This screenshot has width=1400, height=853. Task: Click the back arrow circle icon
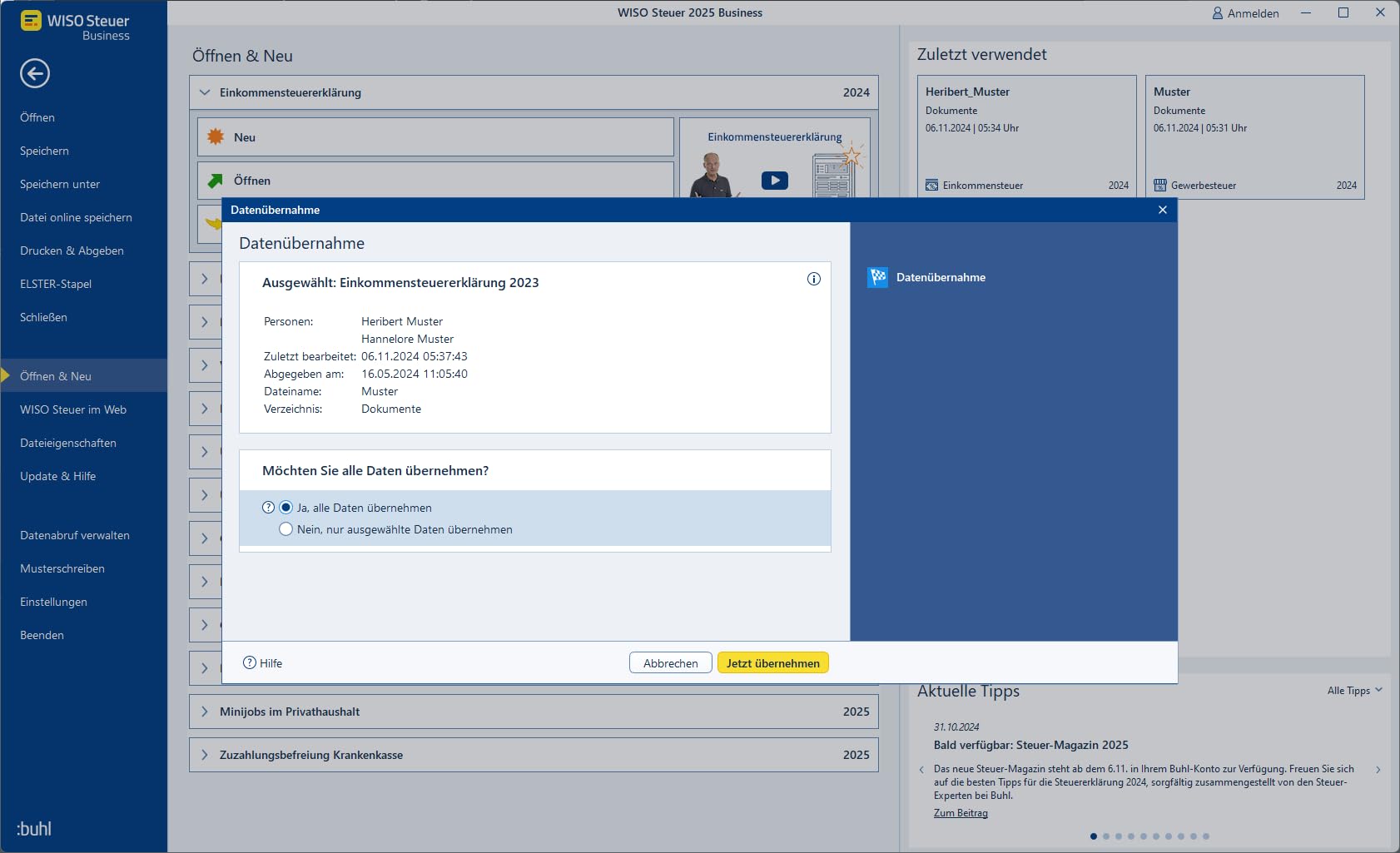pos(35,73)
